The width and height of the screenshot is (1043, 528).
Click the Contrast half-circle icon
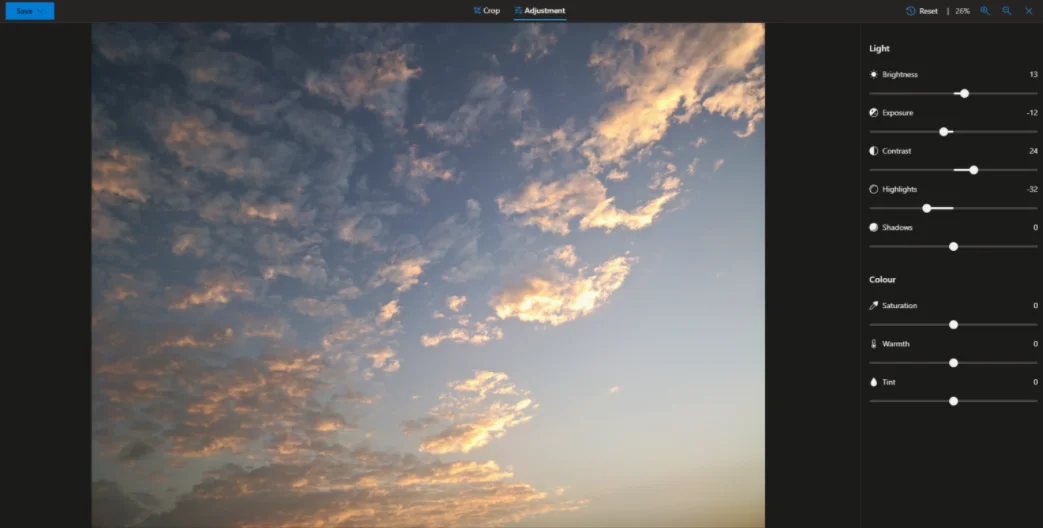pos(874,151)
